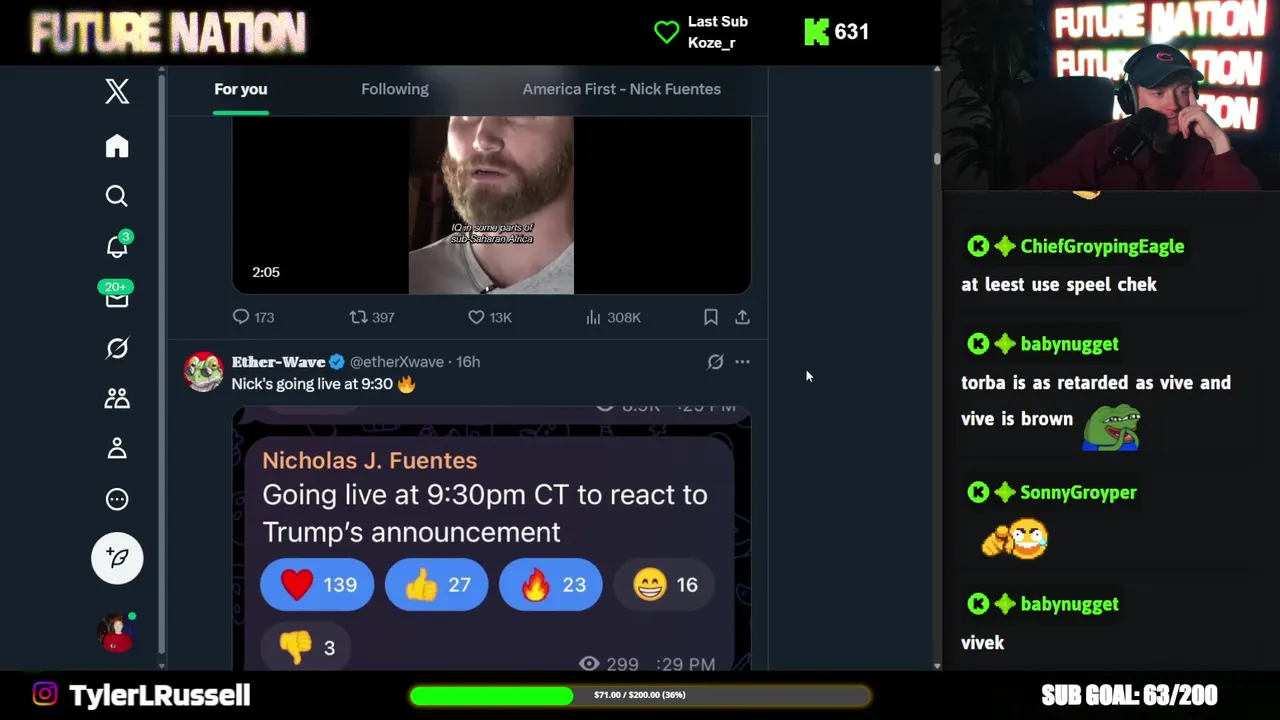This screenshot has height=720, width=1280.
Task: Open the Notifications bell icon
Action: click(x=117, y=247)
